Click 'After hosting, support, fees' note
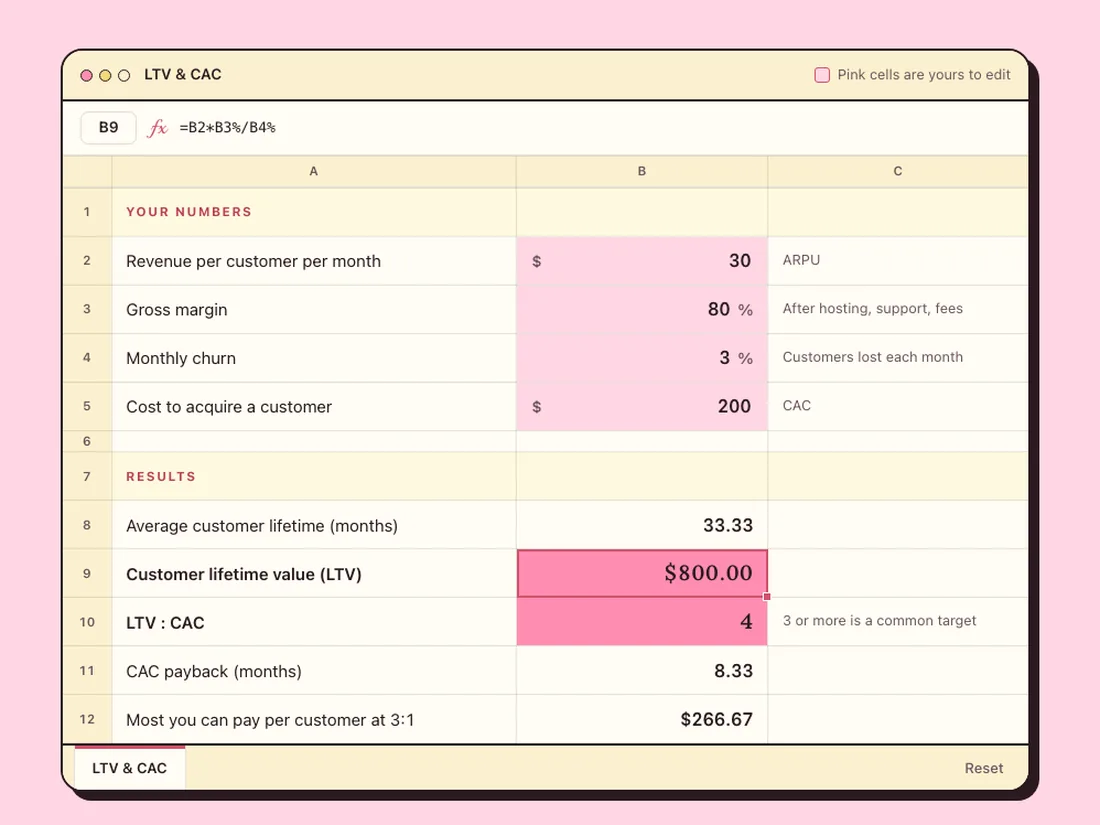This screenshot has height=825, width=1100. tap(873, 309)
